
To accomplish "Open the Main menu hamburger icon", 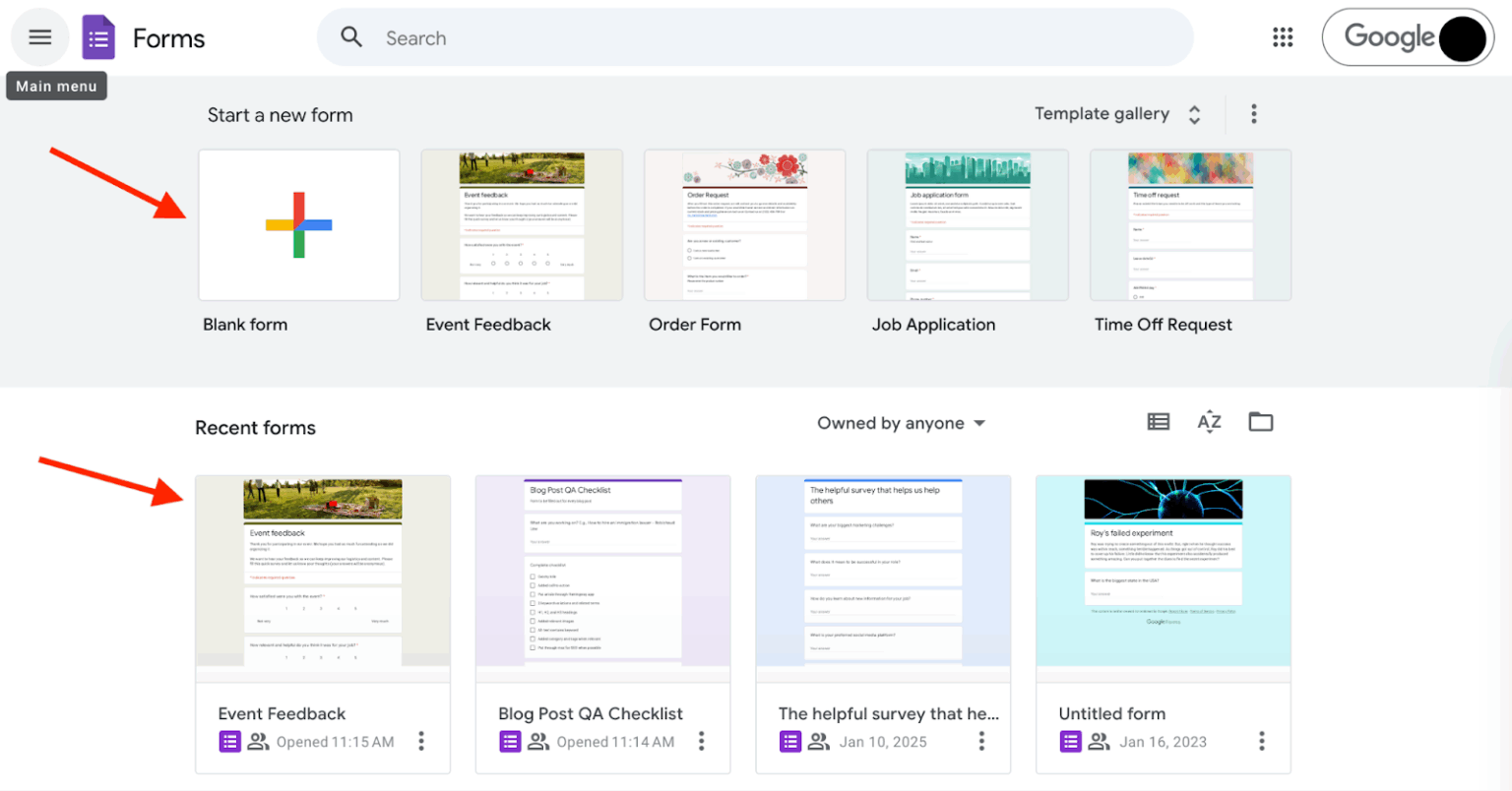I will pos(39,37).
